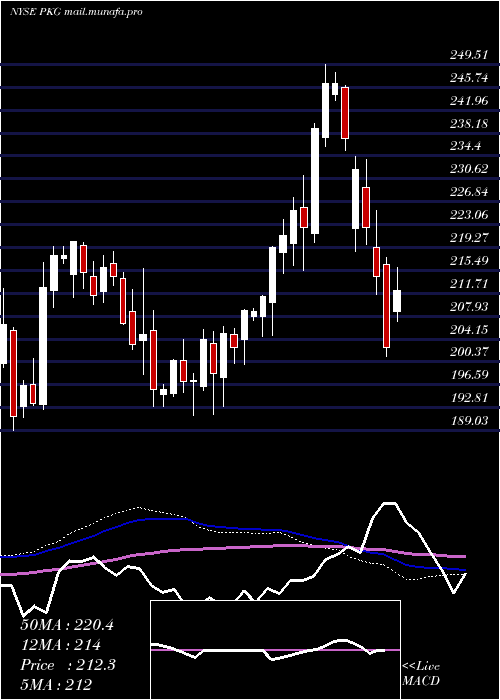Select the 234.4 price level label
Image resolution: width=500 pixels, height=700 pixels.
(466, 146)
